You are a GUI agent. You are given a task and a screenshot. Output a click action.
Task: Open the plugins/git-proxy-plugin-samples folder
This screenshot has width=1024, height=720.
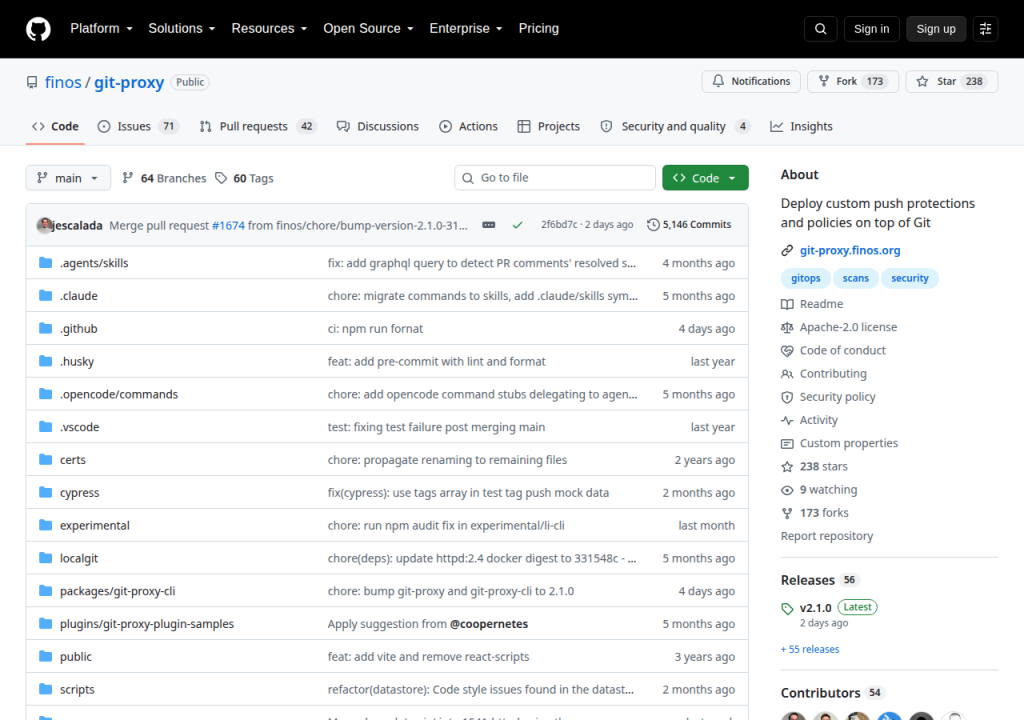coord(147,624)
